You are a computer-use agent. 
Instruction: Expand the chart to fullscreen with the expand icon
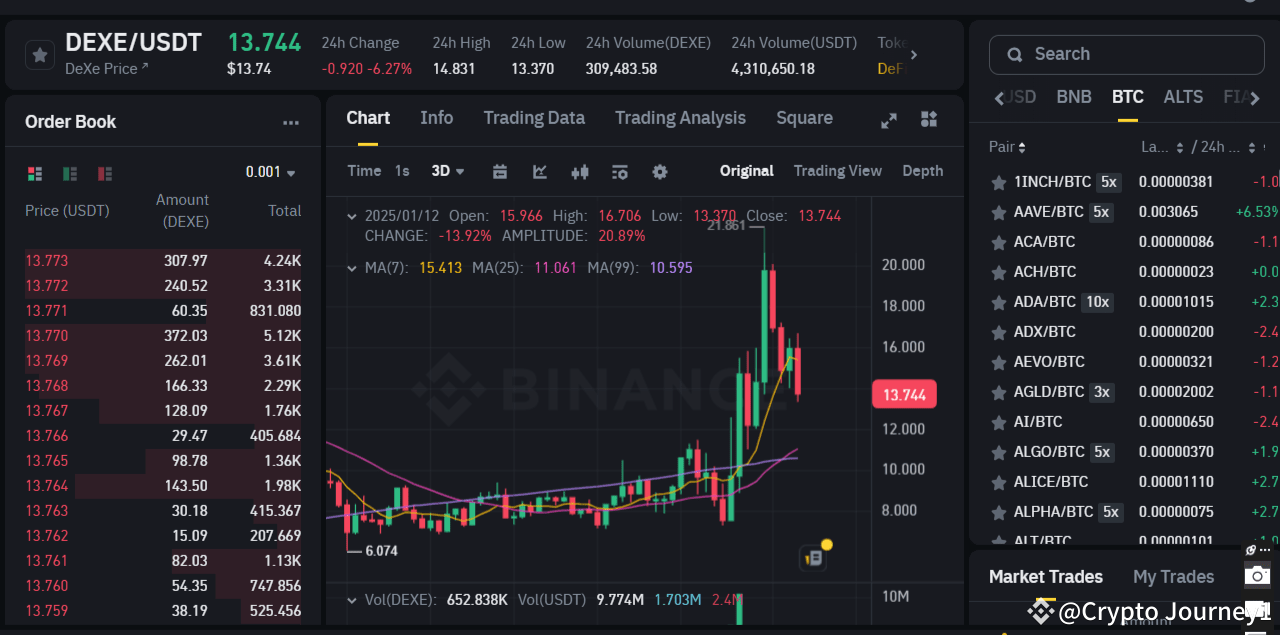pyautogui.click(x=888, y=119)
